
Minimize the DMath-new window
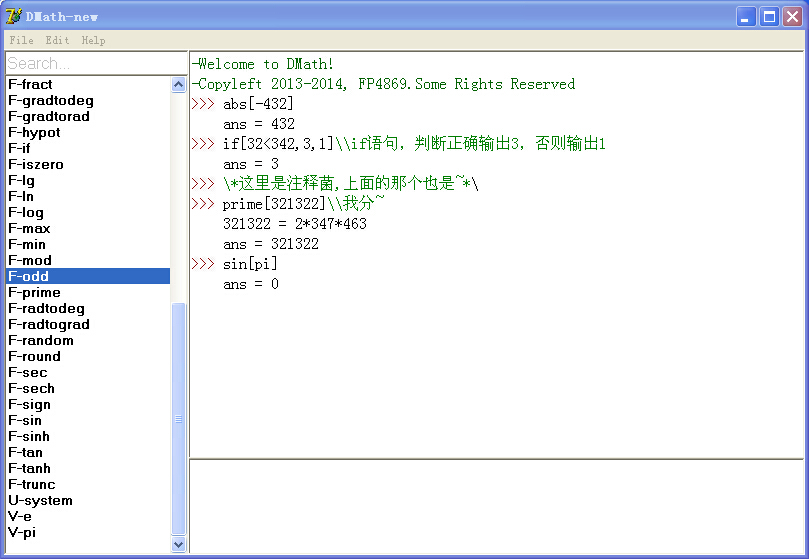(x=746, y=17)
